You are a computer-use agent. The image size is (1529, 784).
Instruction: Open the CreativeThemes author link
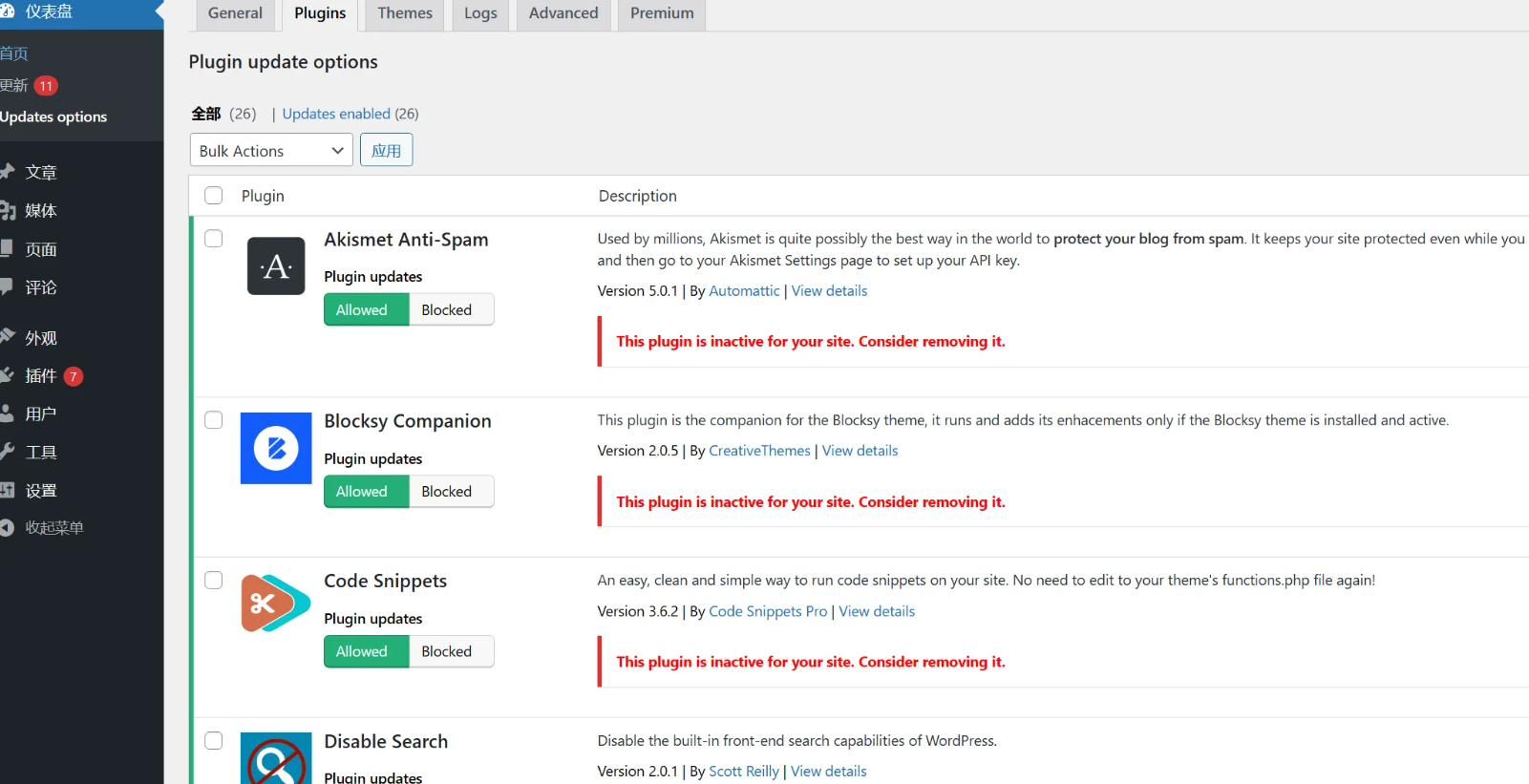click(759, 451)
